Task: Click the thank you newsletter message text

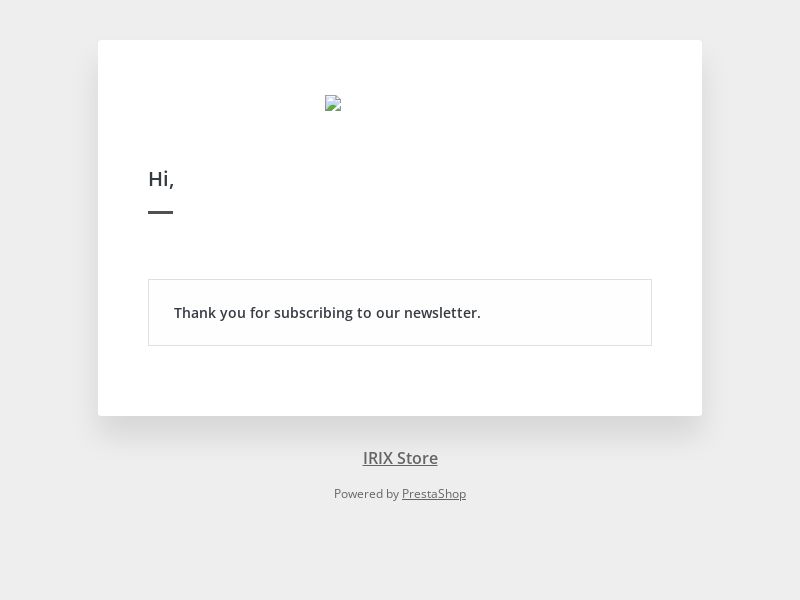Action: pyautogui.click(x=327, y=313)
